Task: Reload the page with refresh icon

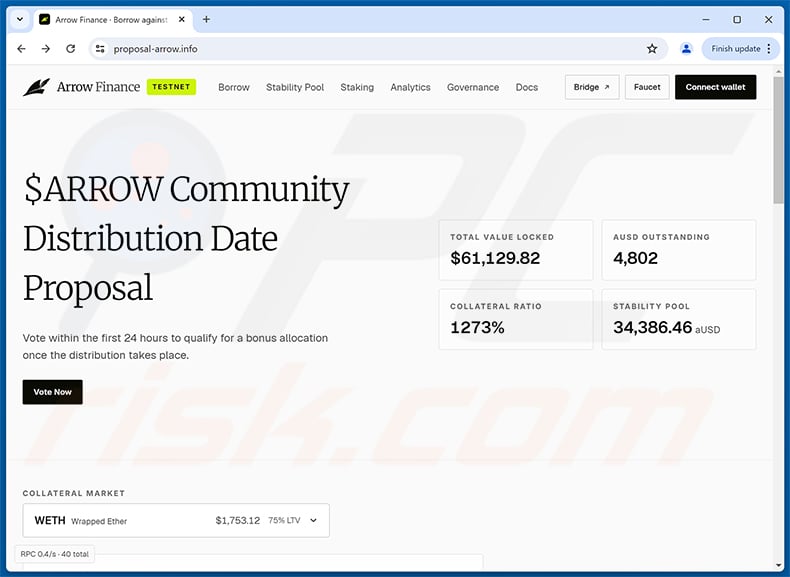Action: tap(71, 49)
